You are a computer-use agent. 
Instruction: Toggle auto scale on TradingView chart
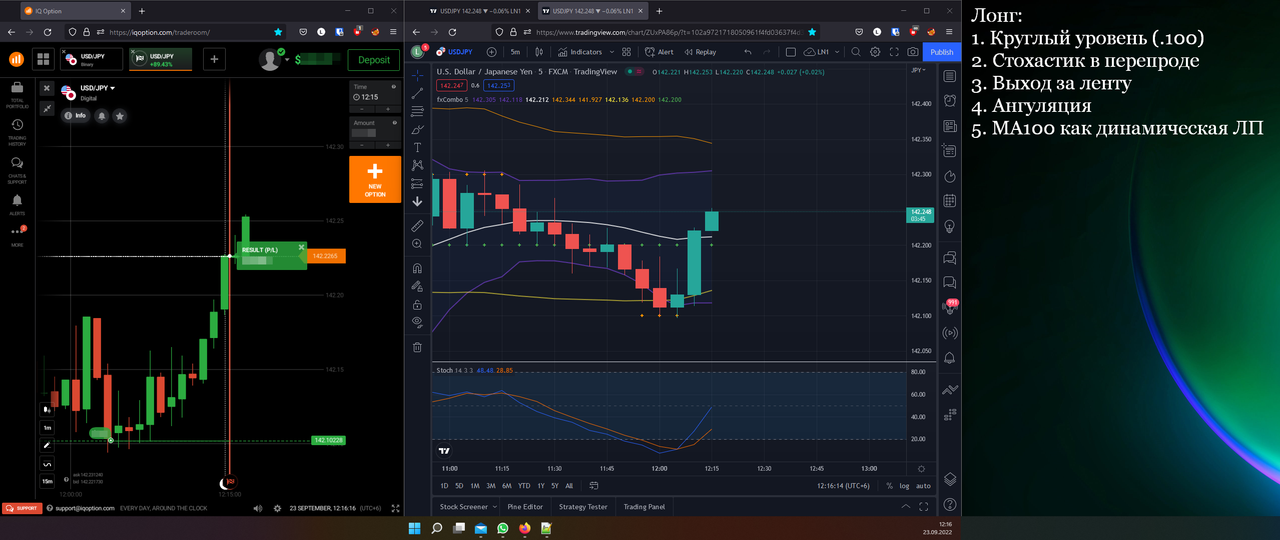pyautogui.click(x=923, y=486)
